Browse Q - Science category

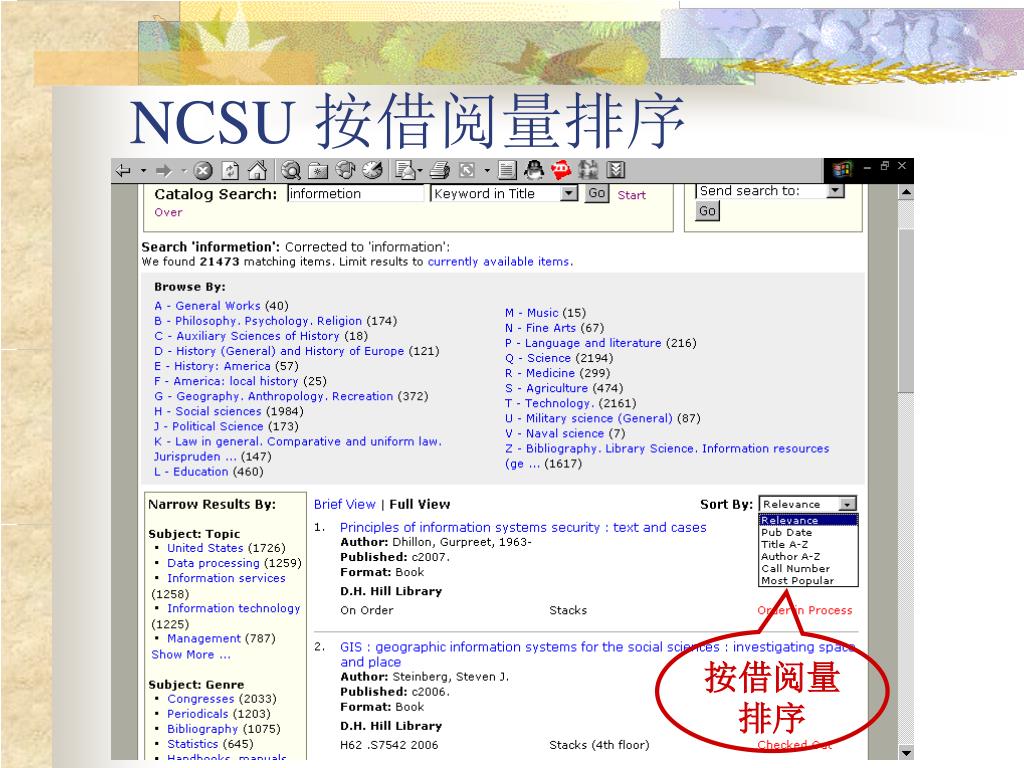[x=537, y=358]
